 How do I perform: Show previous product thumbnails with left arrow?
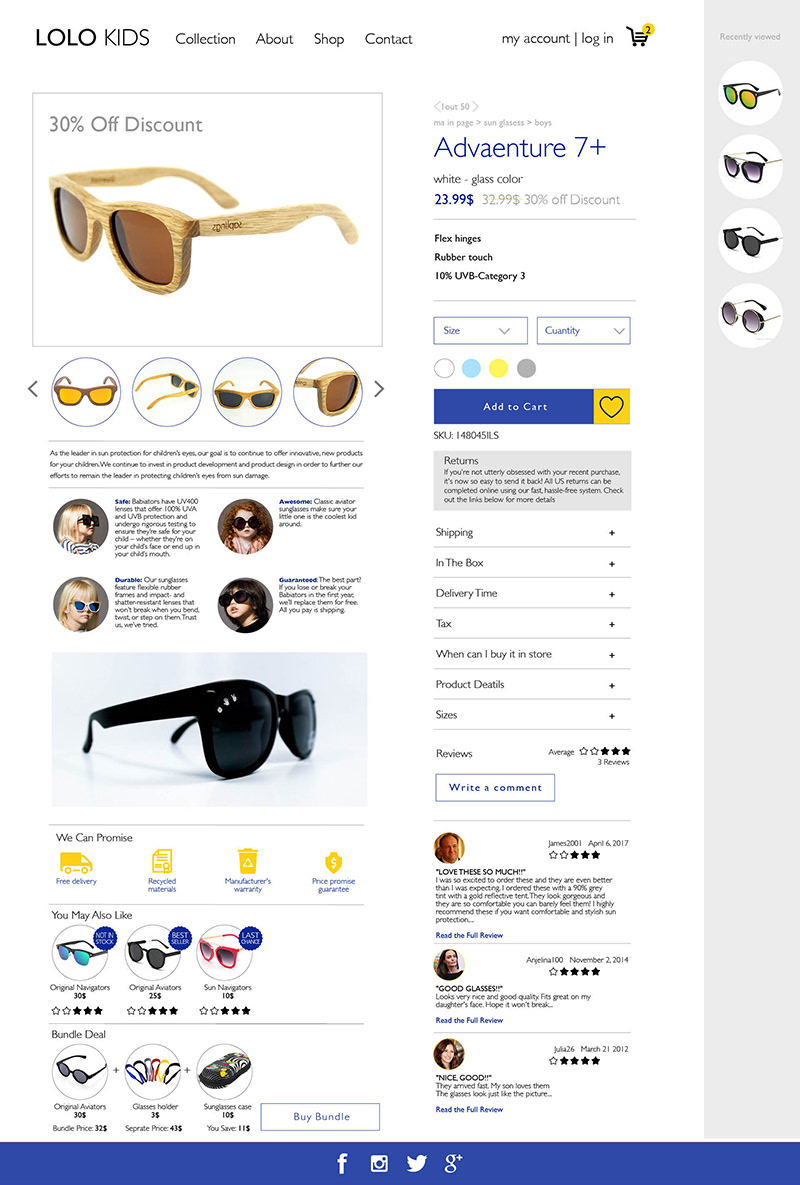[x=32, y=389]
